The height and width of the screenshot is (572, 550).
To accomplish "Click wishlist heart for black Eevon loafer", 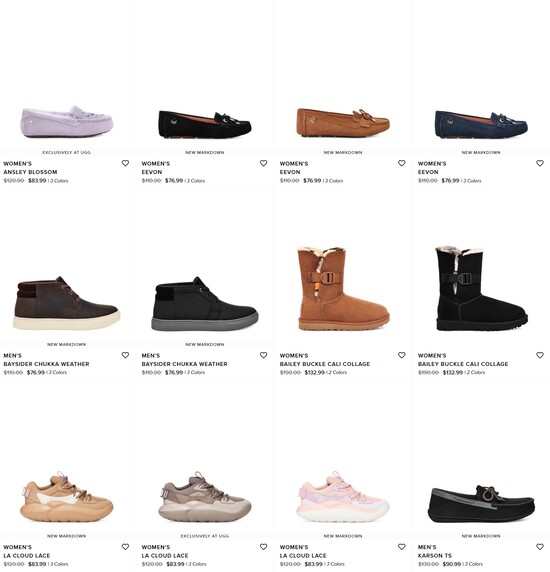I will 263,163.
